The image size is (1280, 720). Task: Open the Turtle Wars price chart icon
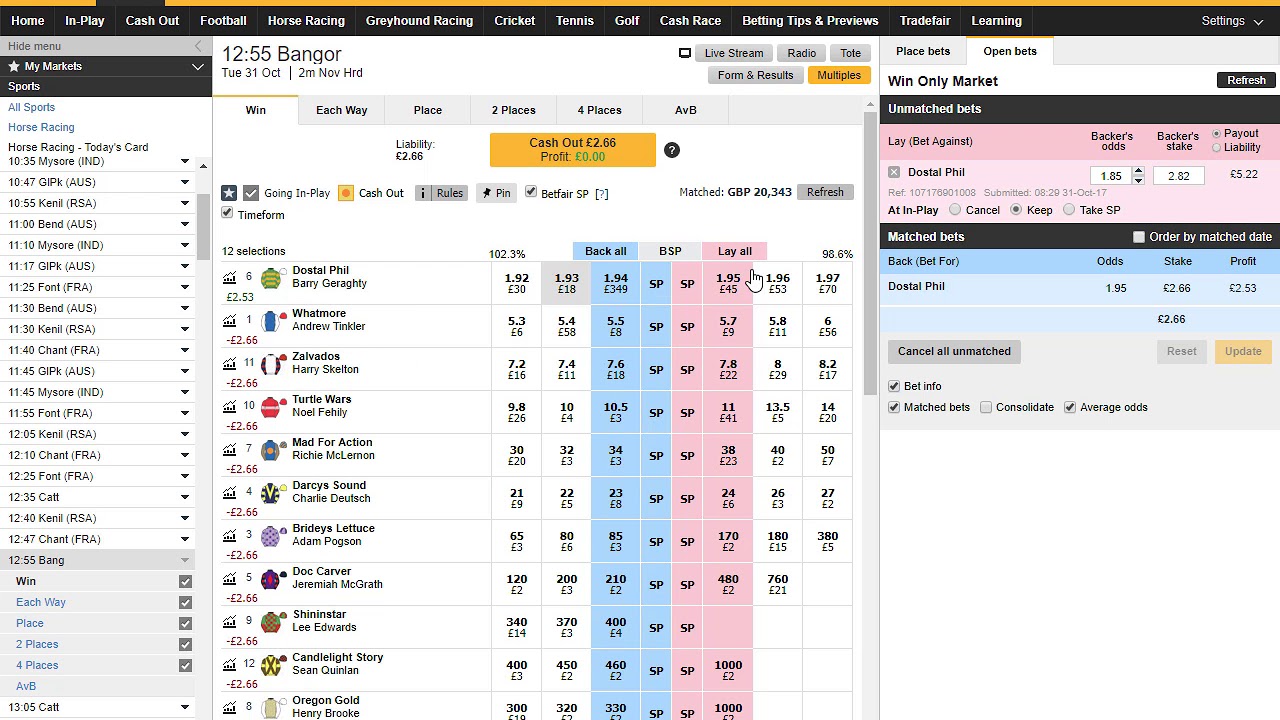point(229,407)
